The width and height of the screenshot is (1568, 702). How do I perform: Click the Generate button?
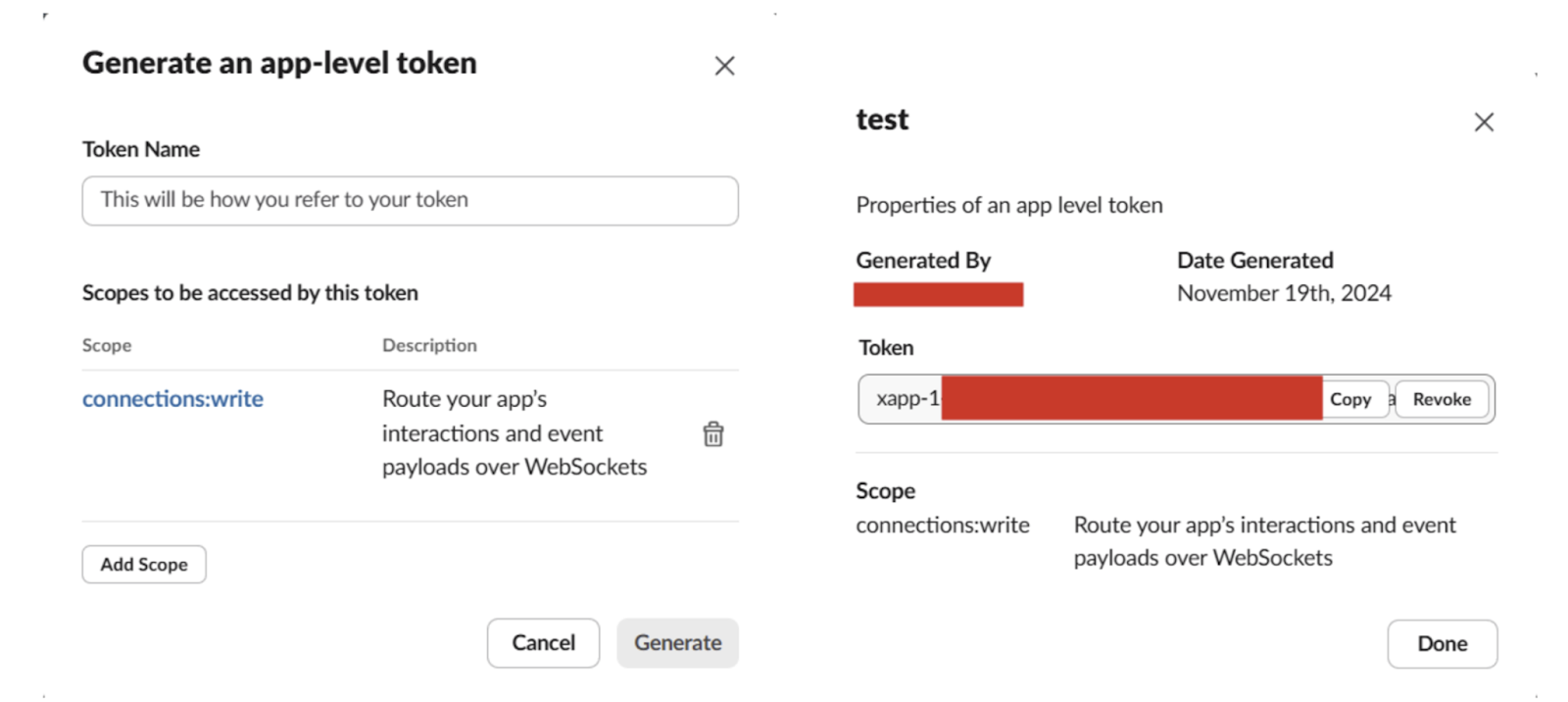[x=677, y=643]
